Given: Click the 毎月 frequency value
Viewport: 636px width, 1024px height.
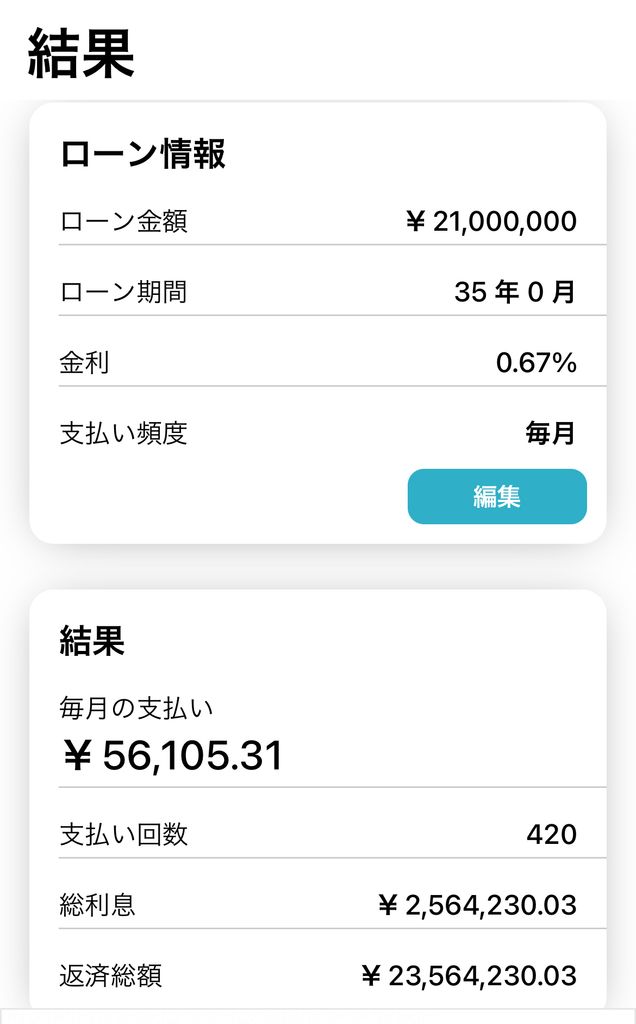Looking at the screenshot, I should [551, 433].
